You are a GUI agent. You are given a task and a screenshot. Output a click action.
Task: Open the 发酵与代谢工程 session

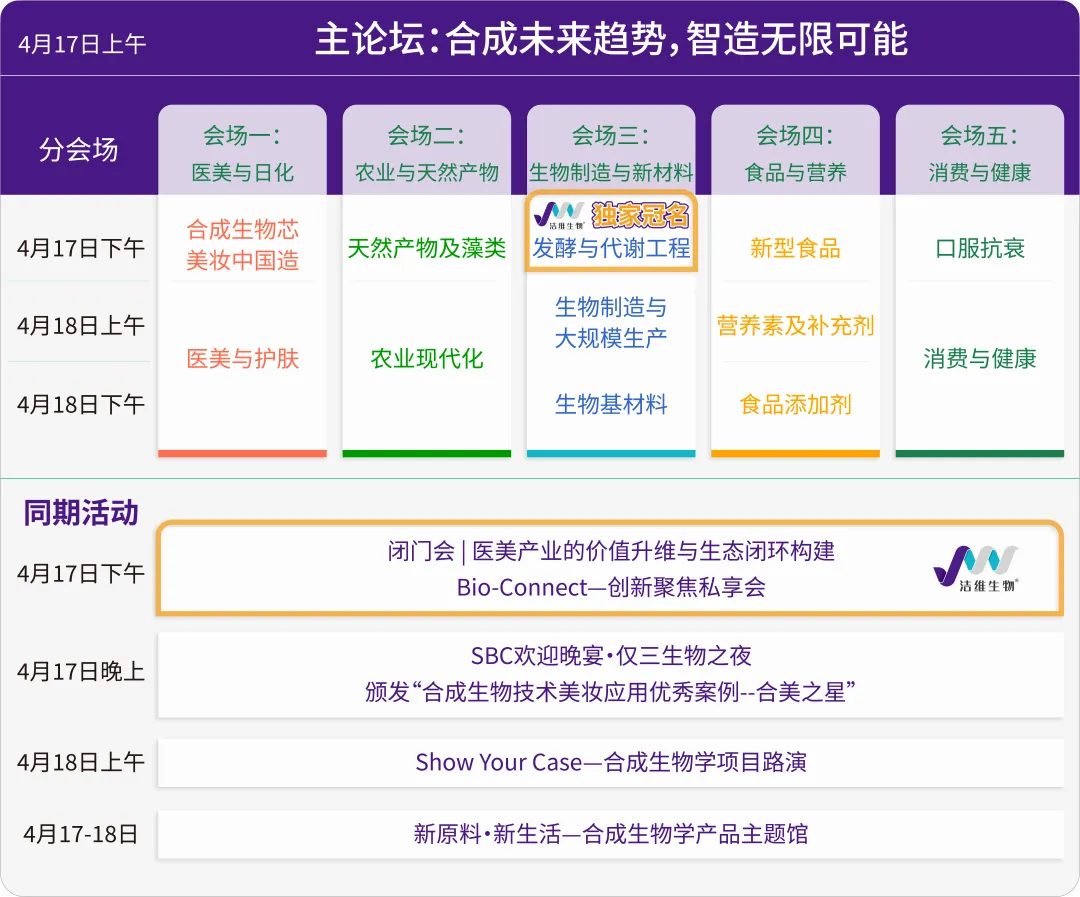(611, 248)
